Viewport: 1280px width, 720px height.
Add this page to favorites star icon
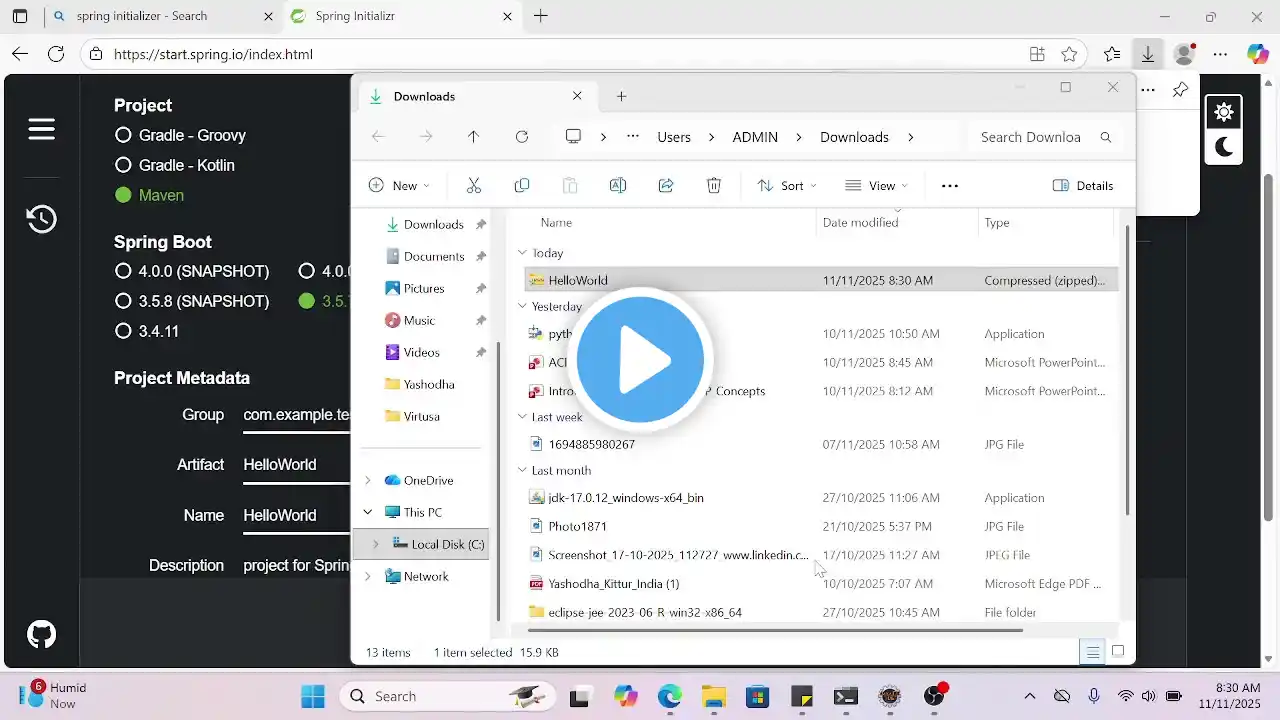1070,54
